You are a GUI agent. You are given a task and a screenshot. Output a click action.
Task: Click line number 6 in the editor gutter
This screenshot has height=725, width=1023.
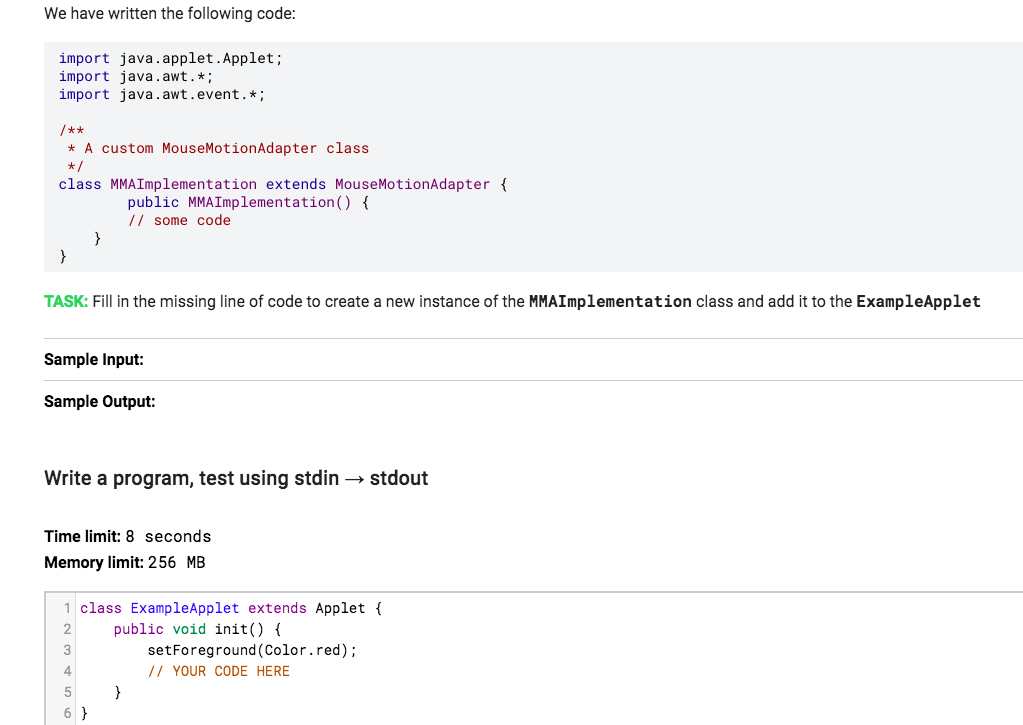[x=67, y=713]
